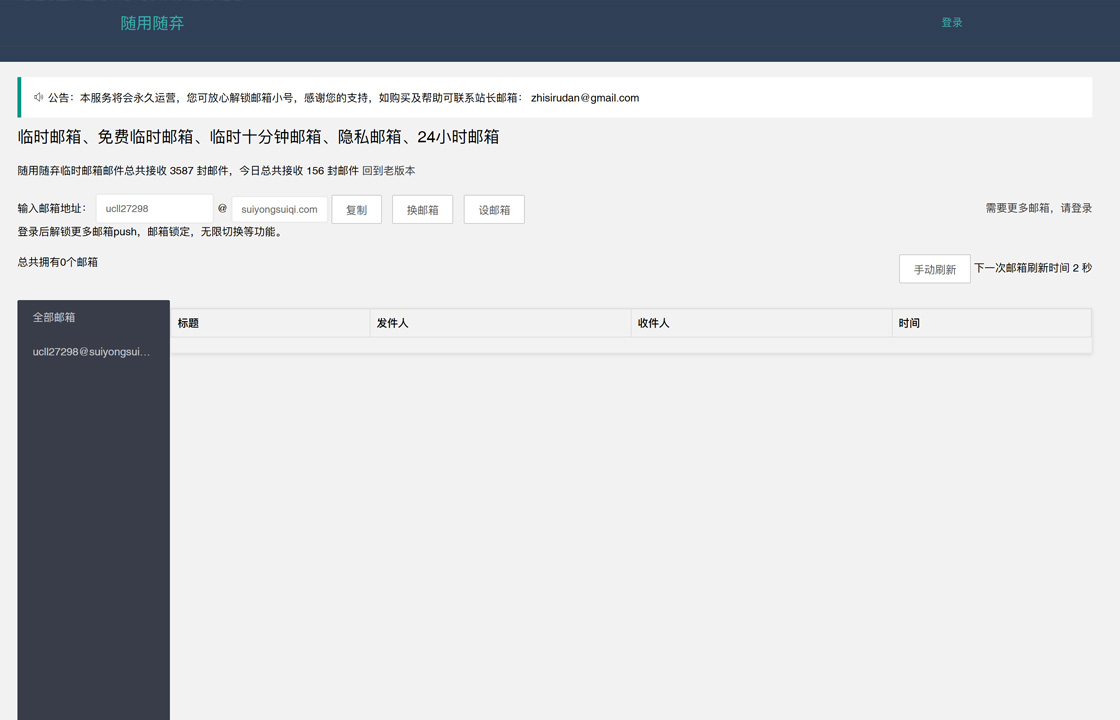Click the 总共拥有0个邮箱 text

[58, 262]
